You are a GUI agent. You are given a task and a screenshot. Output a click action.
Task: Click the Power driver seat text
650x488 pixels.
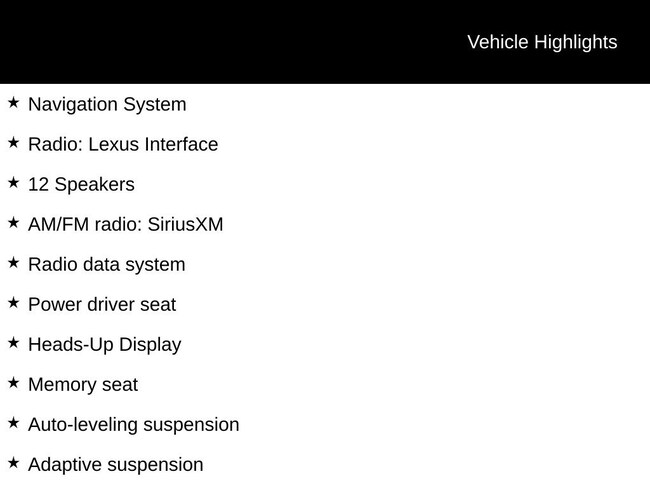point(102,304)
